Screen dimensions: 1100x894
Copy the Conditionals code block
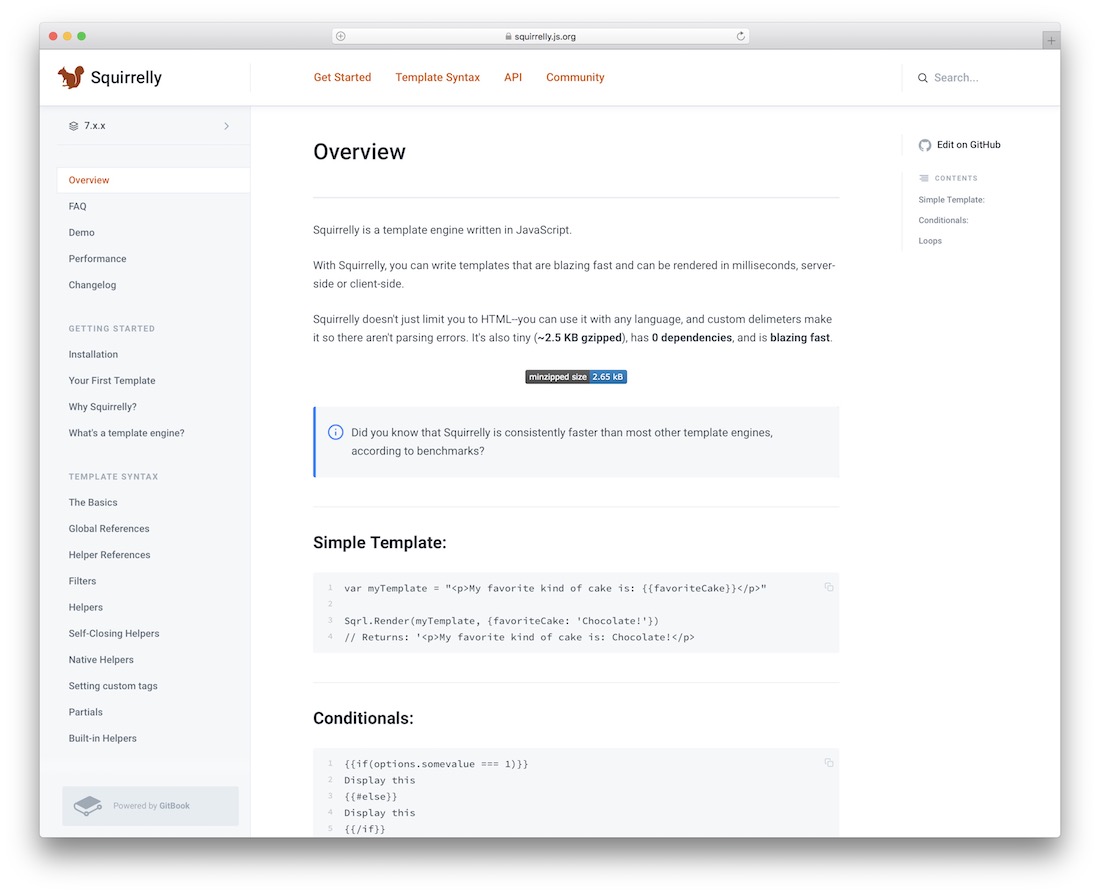pyautogui.click(x=829, y=763)
